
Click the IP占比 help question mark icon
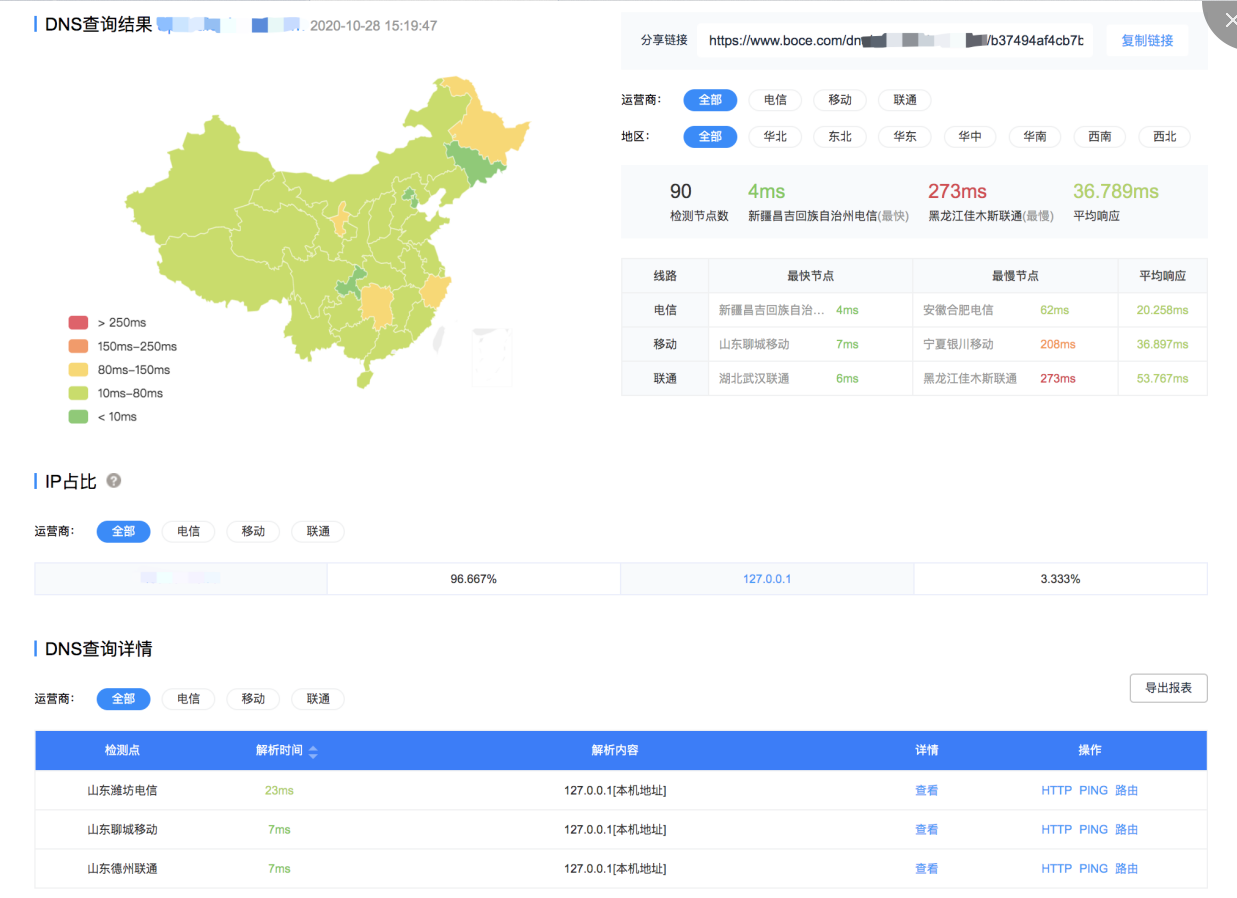point(114,481)
